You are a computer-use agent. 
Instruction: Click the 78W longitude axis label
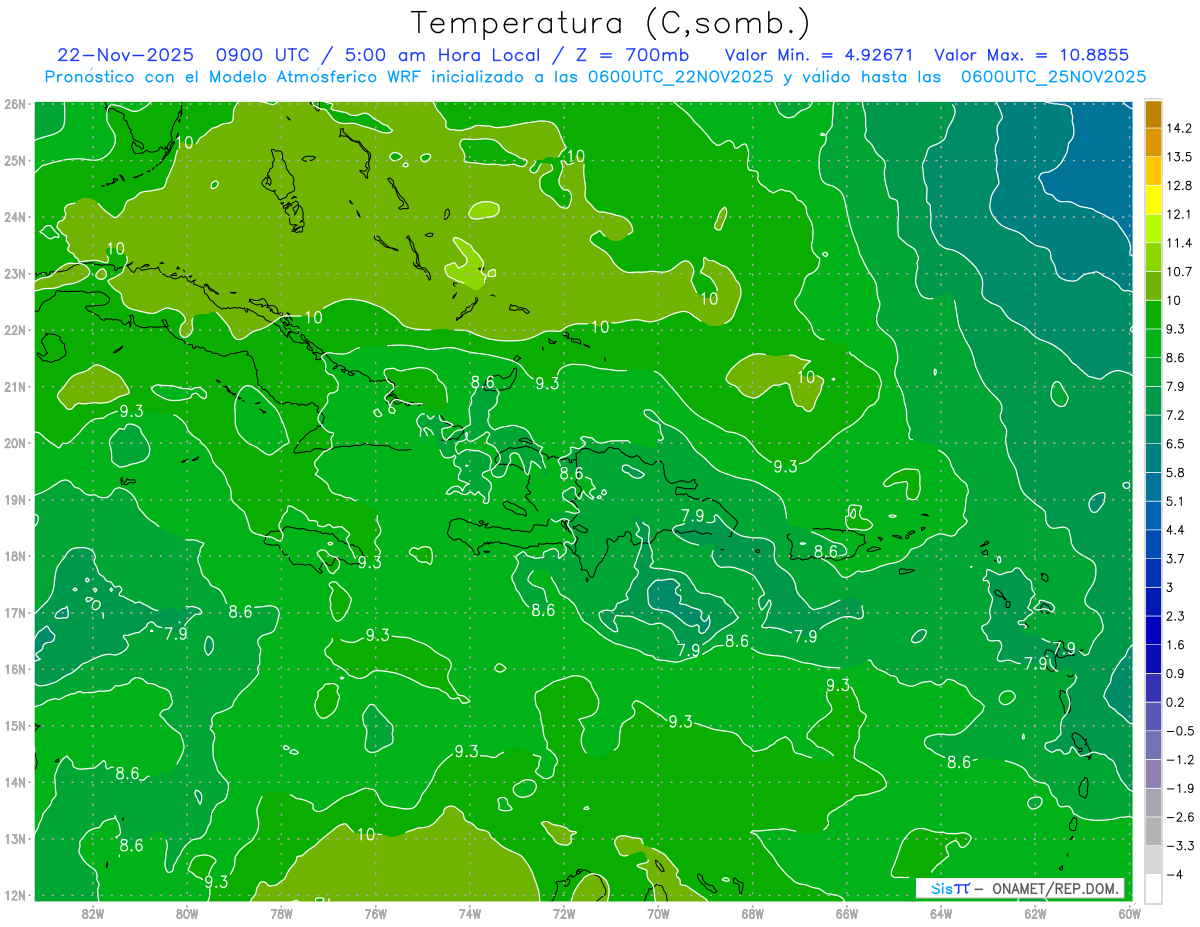pos(281,913)
